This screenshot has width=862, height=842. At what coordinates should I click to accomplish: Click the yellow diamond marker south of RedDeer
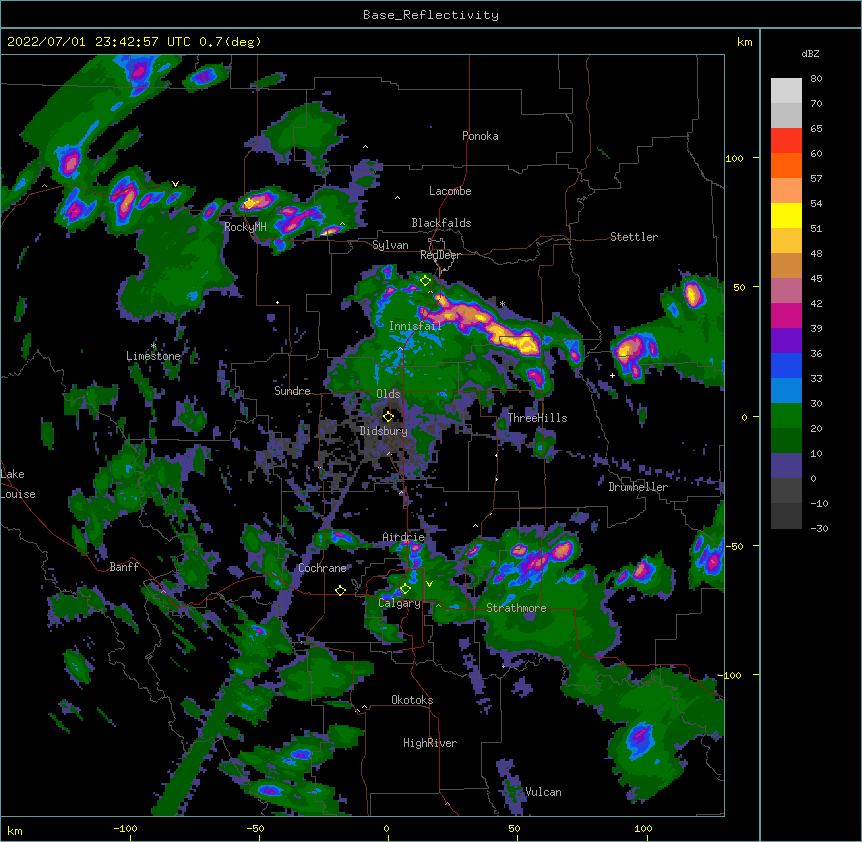(x=425, y=281)
